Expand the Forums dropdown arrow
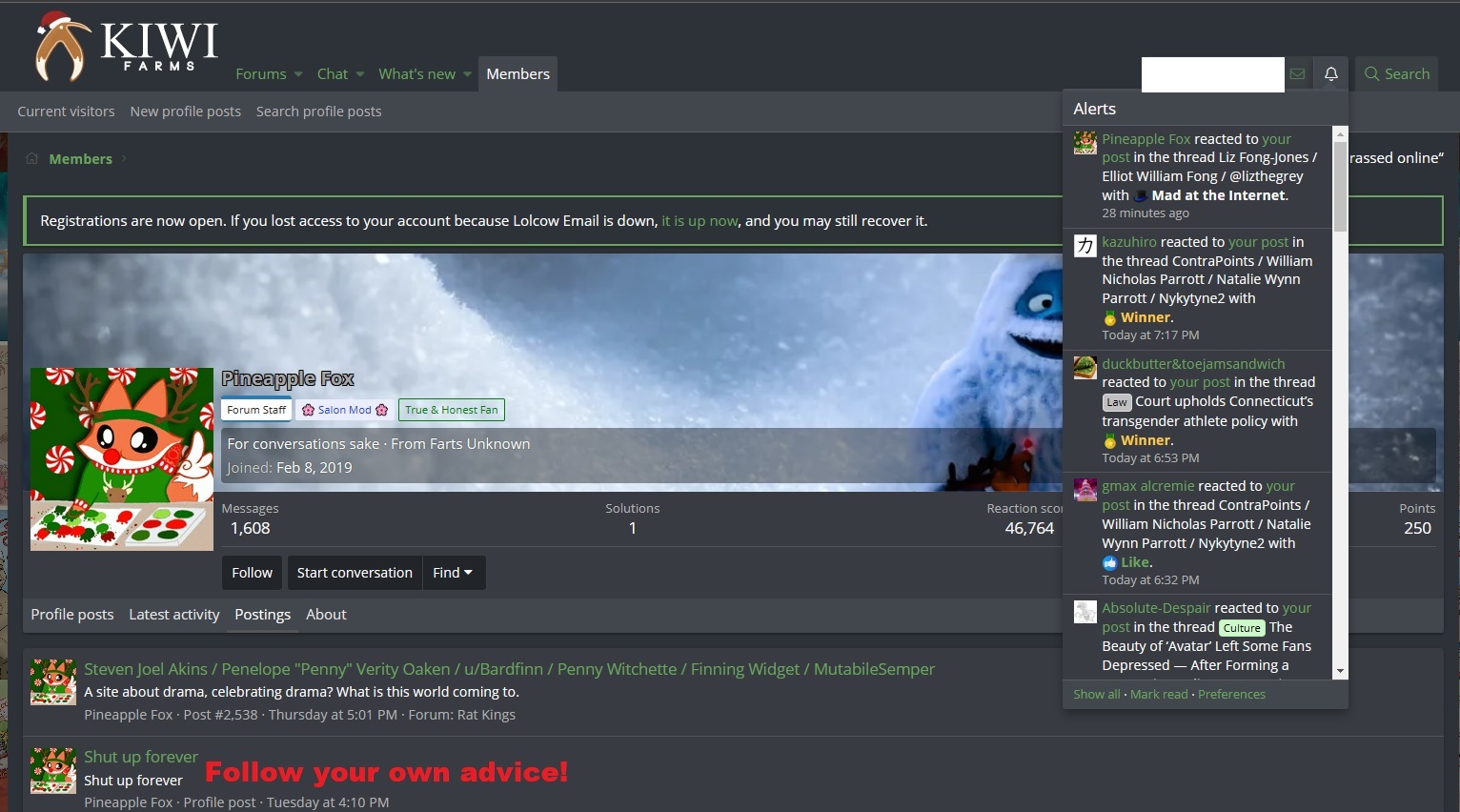Image resolution: width=1460 pixels, height=812 pixels. (x=298, y=74)
